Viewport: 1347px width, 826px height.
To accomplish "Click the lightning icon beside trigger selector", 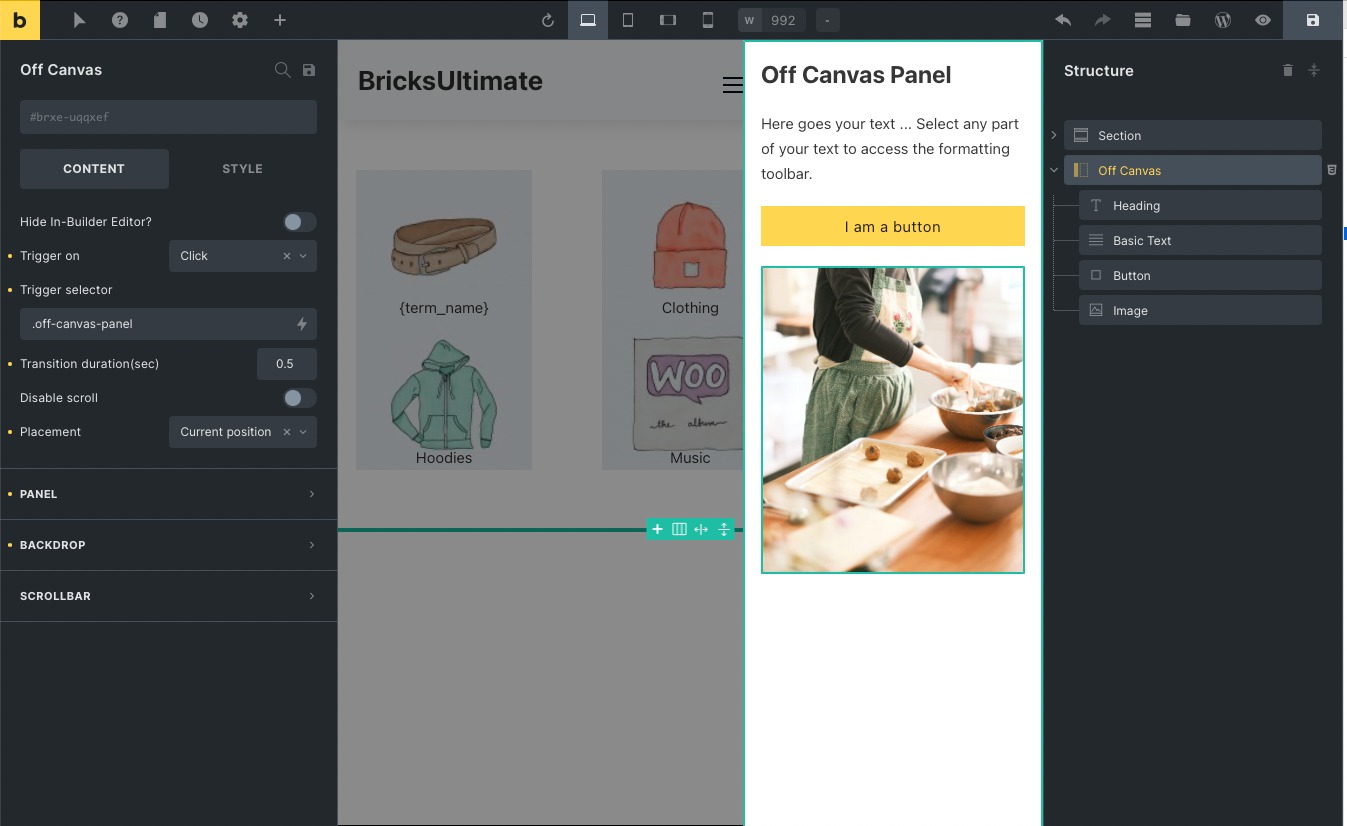I will 303,323.
